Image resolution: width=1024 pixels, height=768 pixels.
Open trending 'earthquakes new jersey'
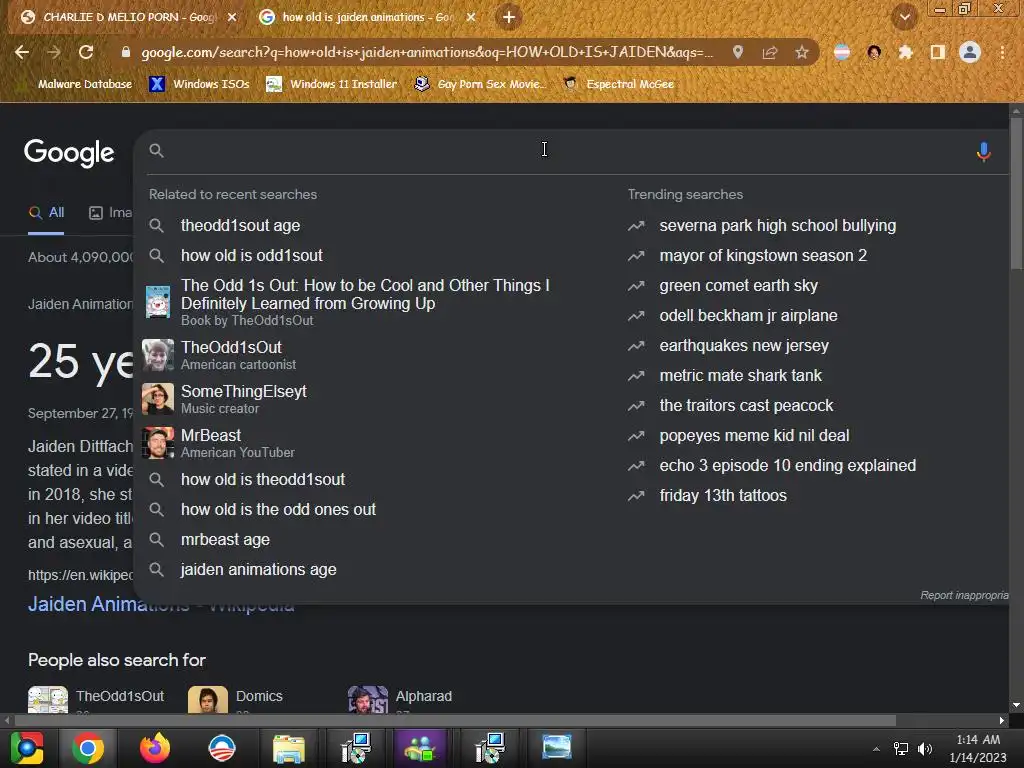[744, 346]
